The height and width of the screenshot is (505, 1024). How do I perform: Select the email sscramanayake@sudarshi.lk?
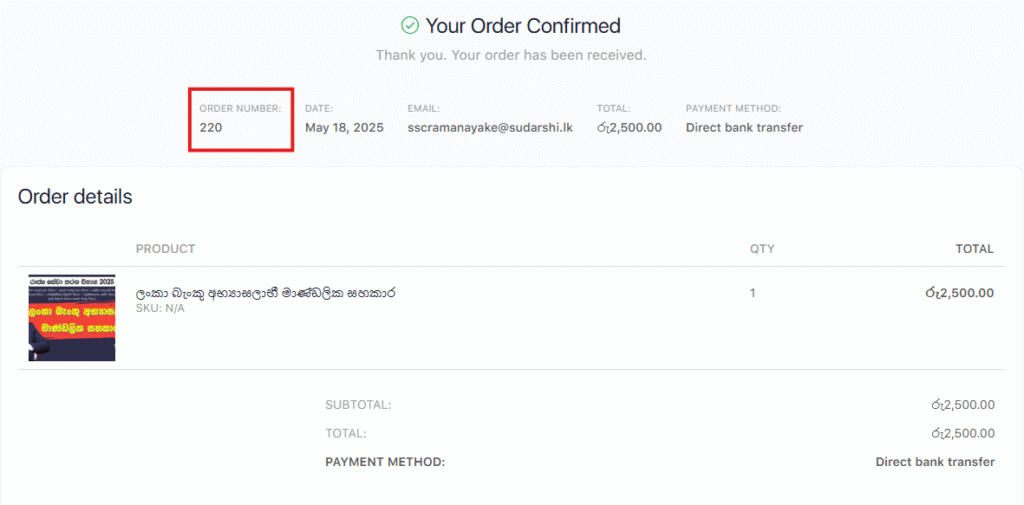click(x=490, y=127)
